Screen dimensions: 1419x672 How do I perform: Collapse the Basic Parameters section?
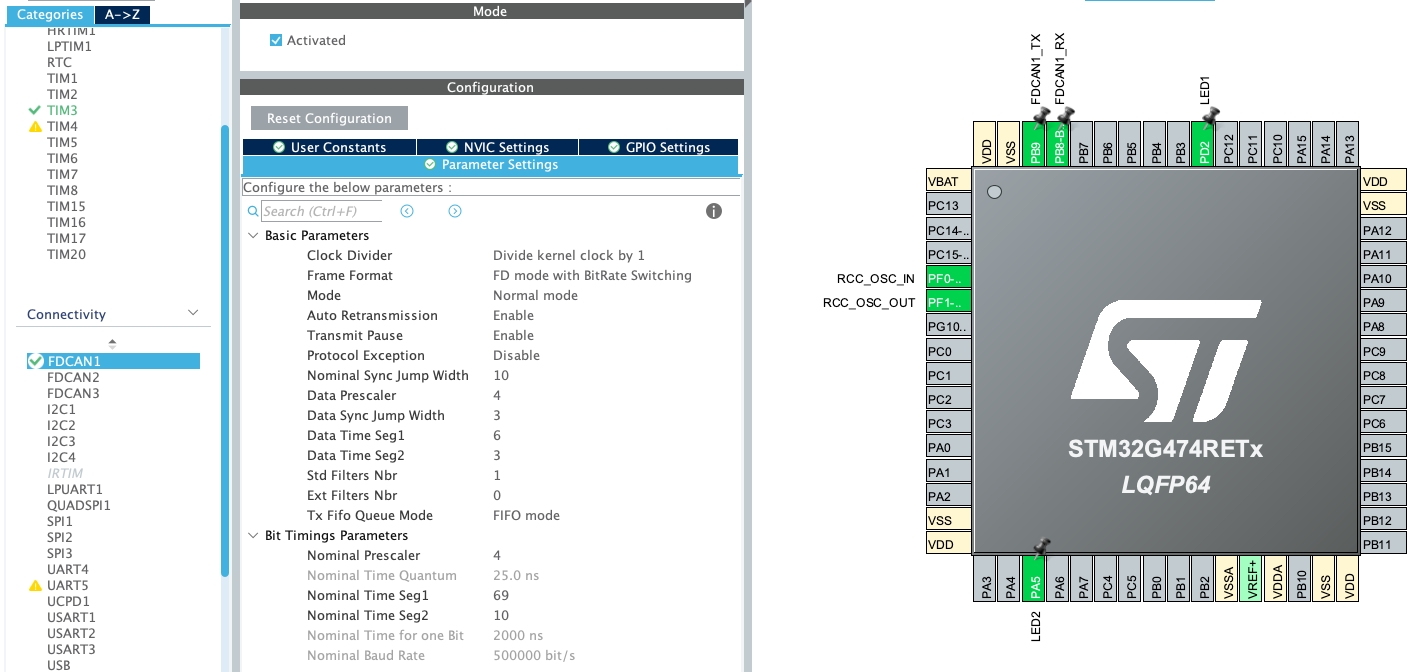252,236
